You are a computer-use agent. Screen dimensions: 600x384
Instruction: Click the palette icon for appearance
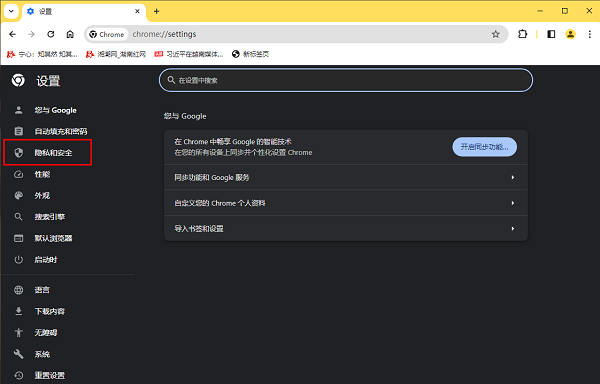pyautogui.click(x=18, y=195)
